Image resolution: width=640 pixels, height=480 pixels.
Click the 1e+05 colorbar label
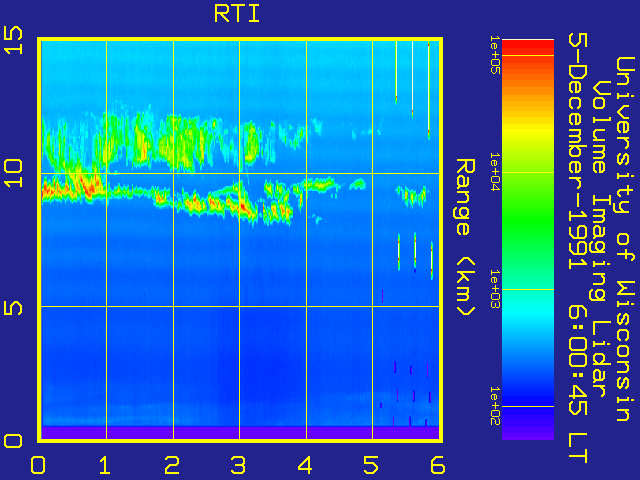[x=495, y=54]
